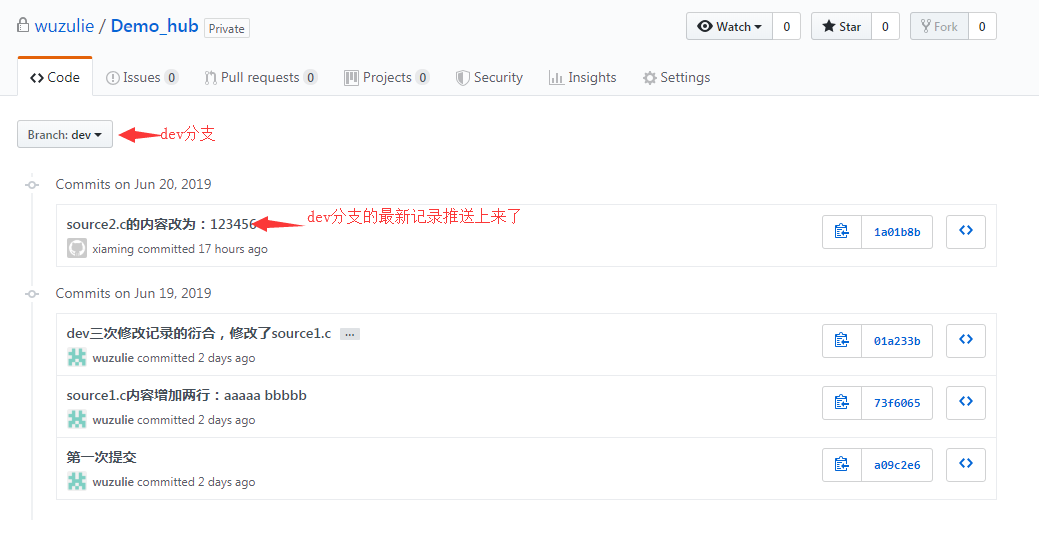The width and height of the screenshot is (1039, 535).
Task: Open the Issues tab
Action: (142, 78)
